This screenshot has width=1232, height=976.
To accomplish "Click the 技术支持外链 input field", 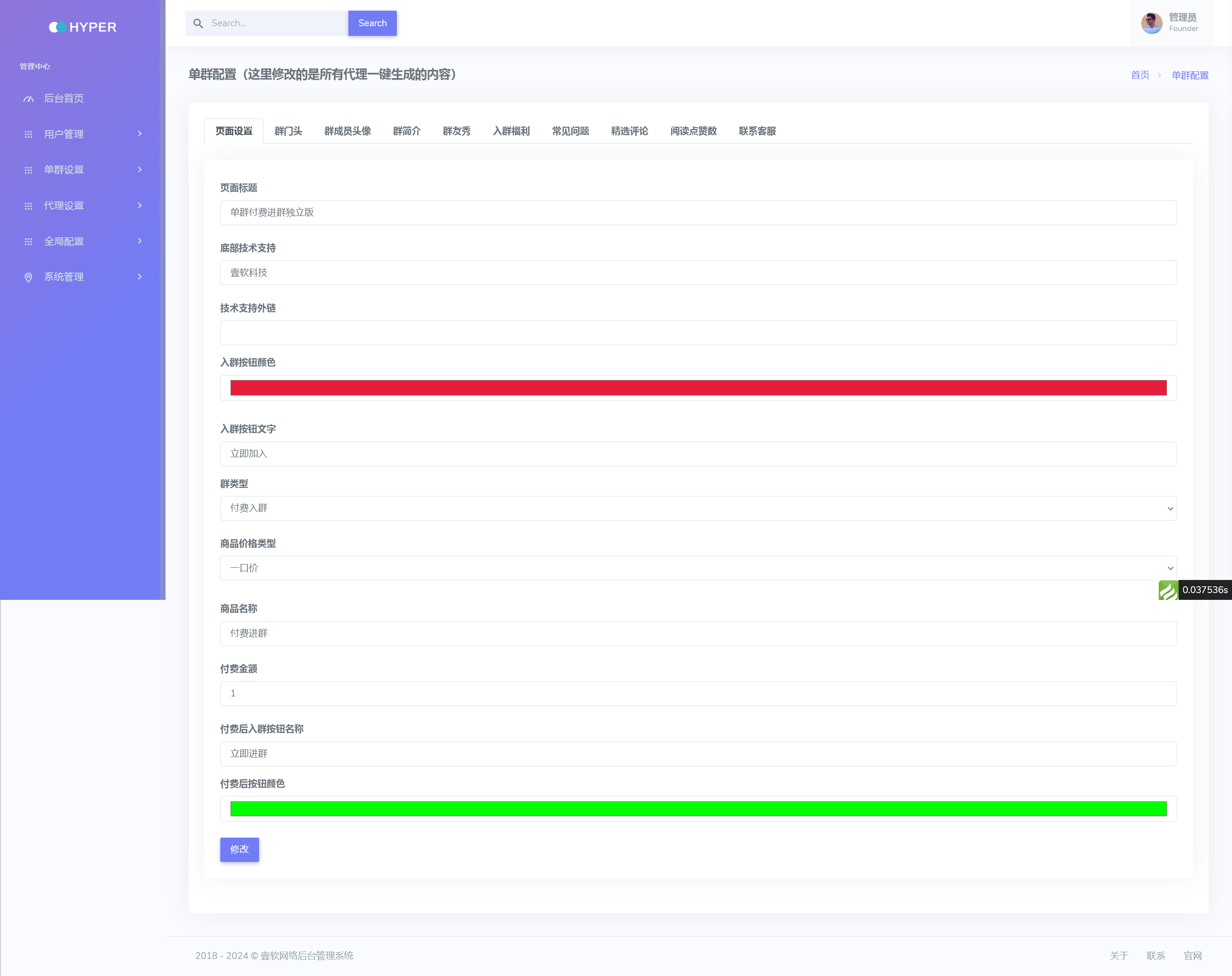I will [698, 332].
